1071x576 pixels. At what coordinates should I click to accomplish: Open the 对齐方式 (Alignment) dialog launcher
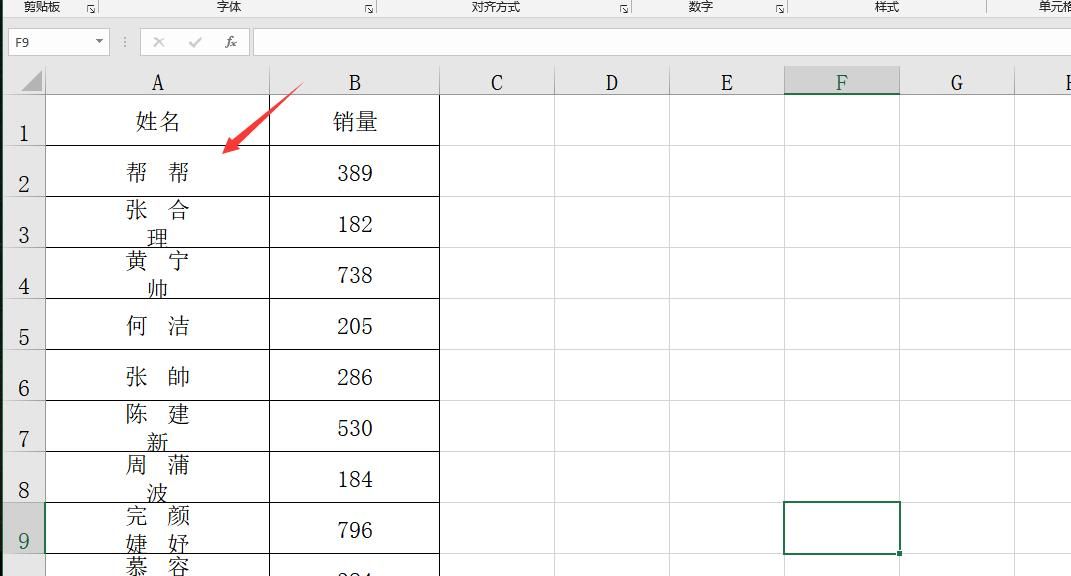click(x=623, y=8)
